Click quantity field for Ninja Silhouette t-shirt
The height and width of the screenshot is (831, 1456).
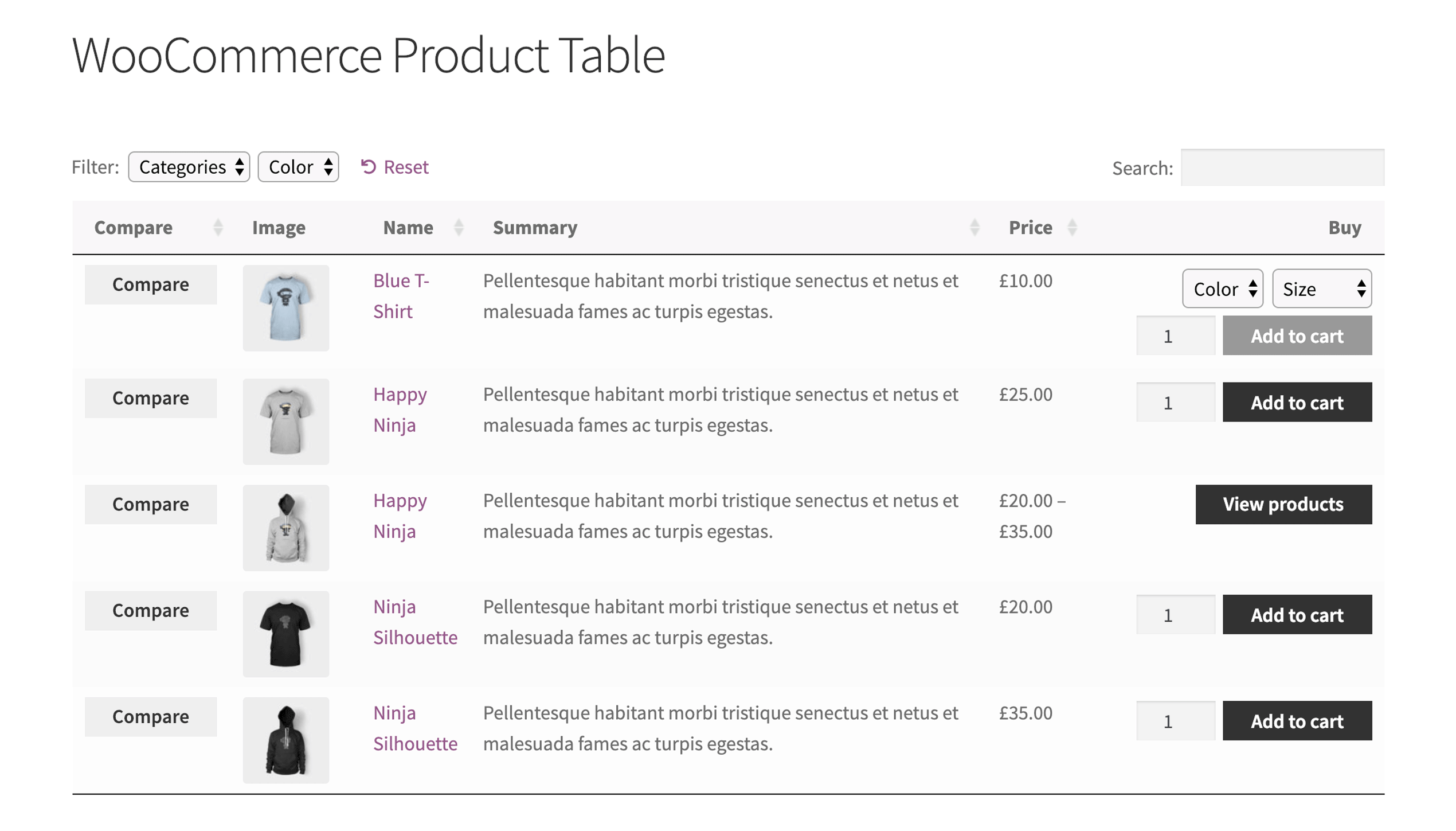point(1175,615)
